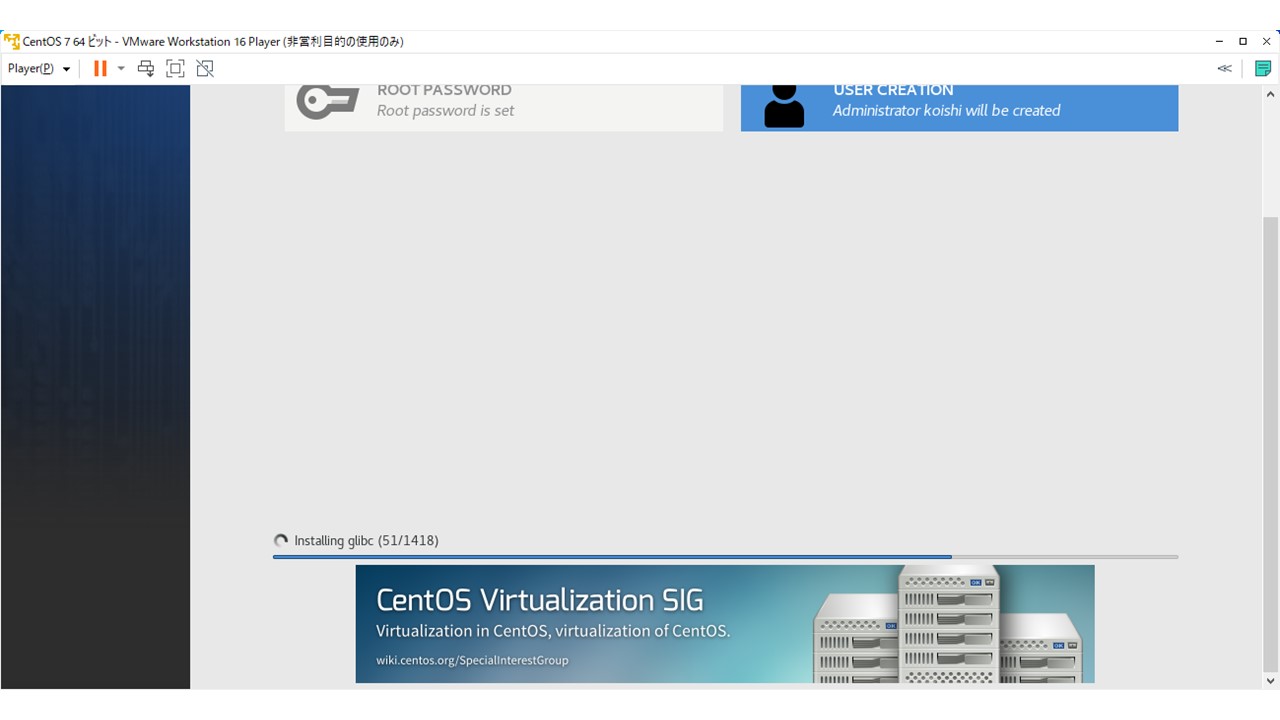Close the VMware Player window
Viewport: 1280px width, 720px height.
[1266, 41]
